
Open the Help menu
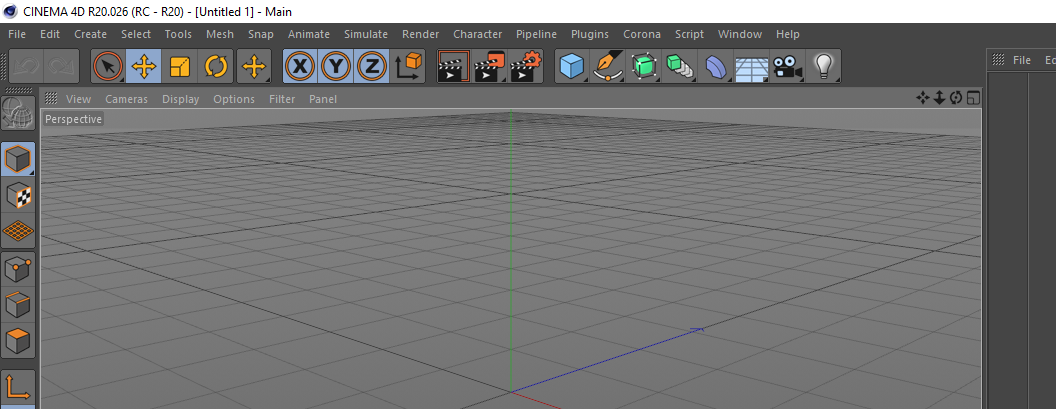[787, 34]
